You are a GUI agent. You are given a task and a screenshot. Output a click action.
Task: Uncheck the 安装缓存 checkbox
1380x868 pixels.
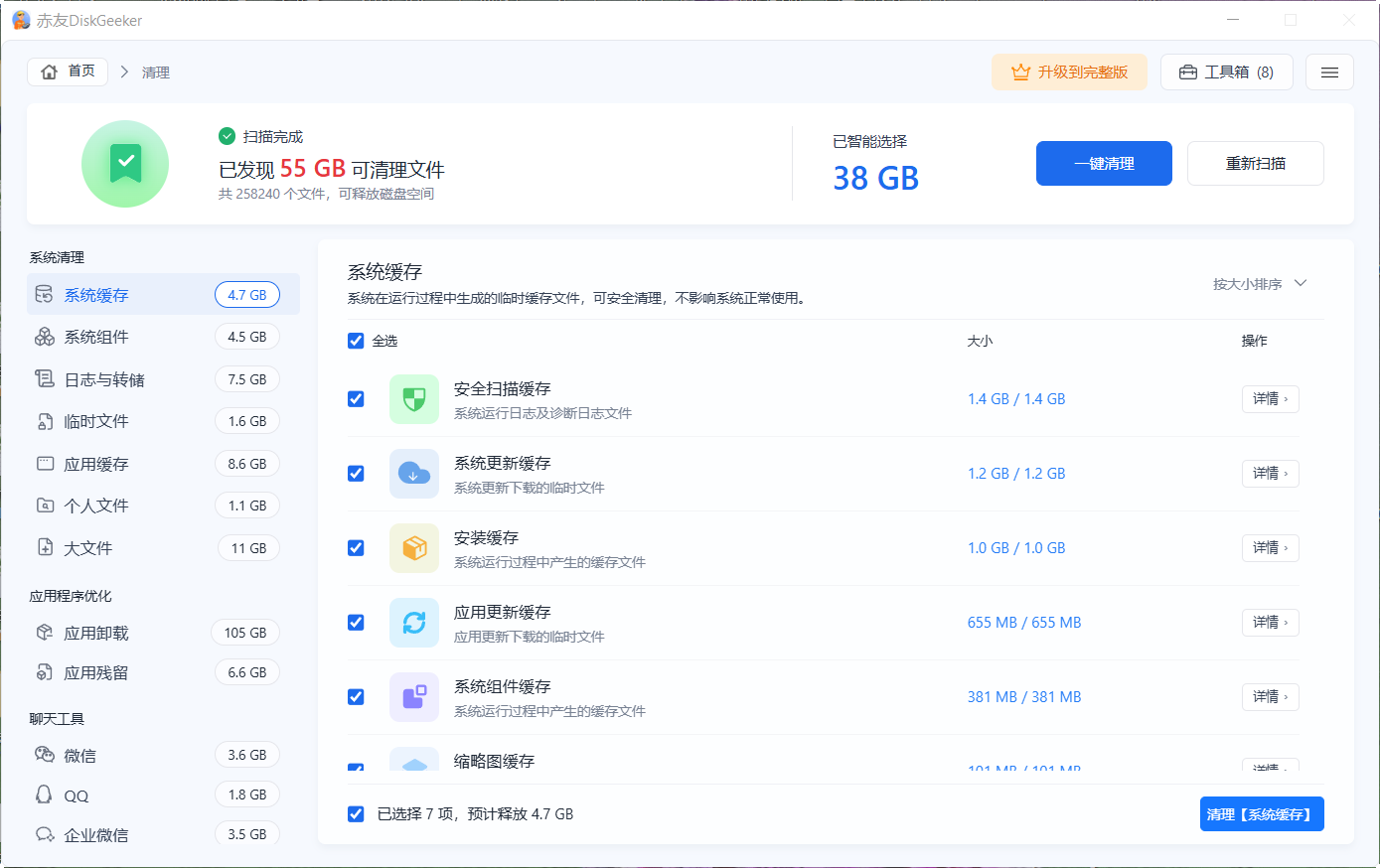pos(356,548)
